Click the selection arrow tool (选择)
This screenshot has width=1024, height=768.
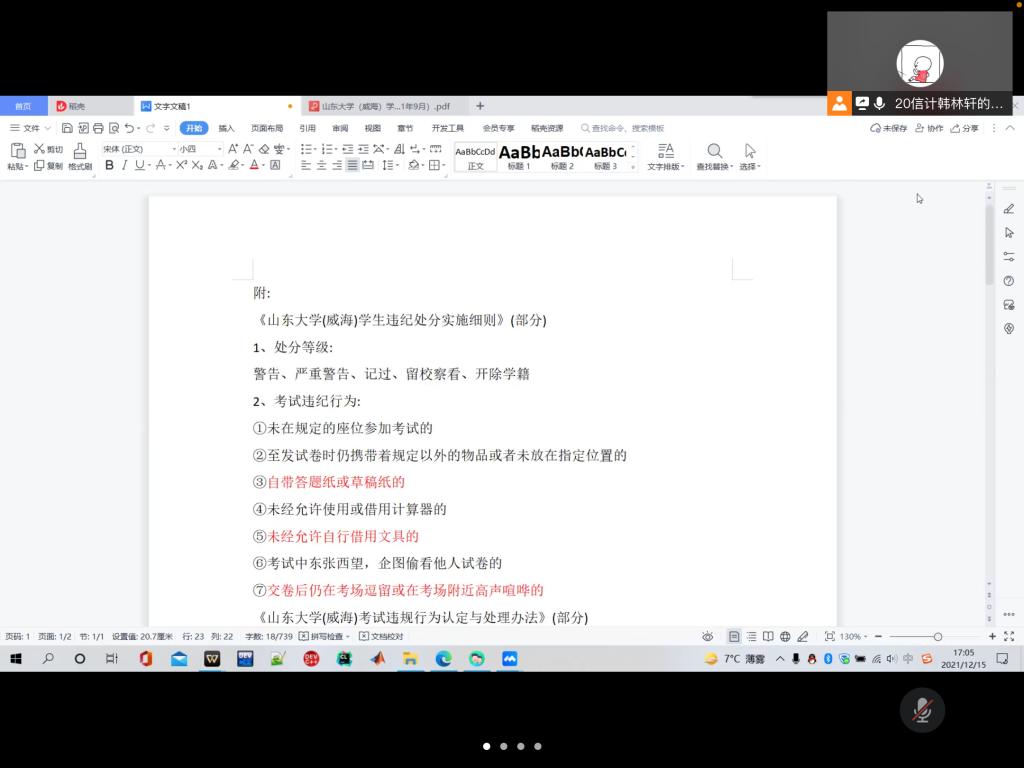tap(750, 155)
